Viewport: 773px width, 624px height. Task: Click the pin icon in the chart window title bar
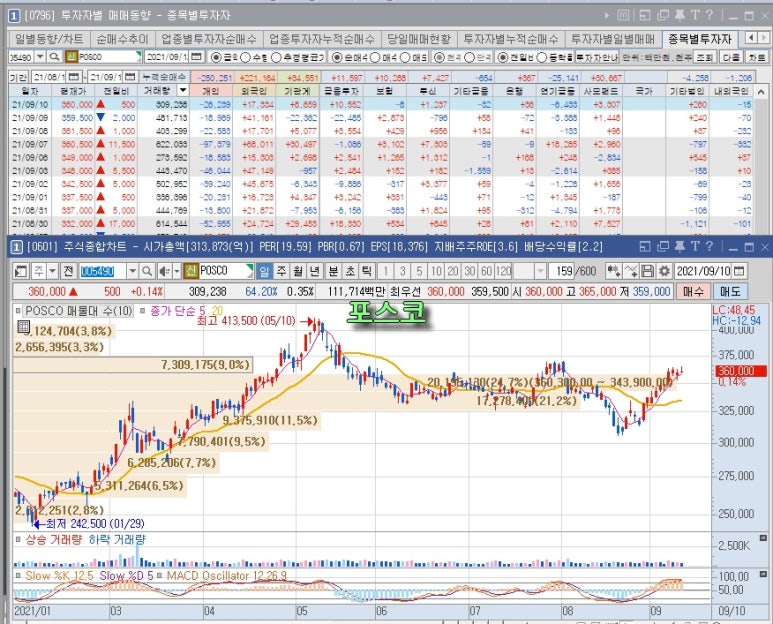(679, 246)
